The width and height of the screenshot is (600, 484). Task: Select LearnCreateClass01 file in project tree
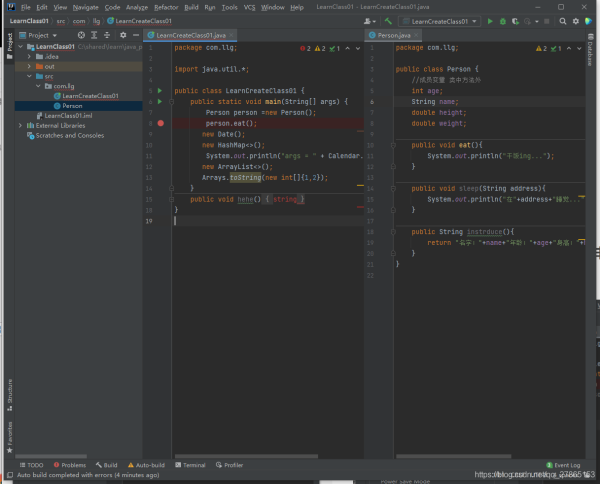pos(89,96)
